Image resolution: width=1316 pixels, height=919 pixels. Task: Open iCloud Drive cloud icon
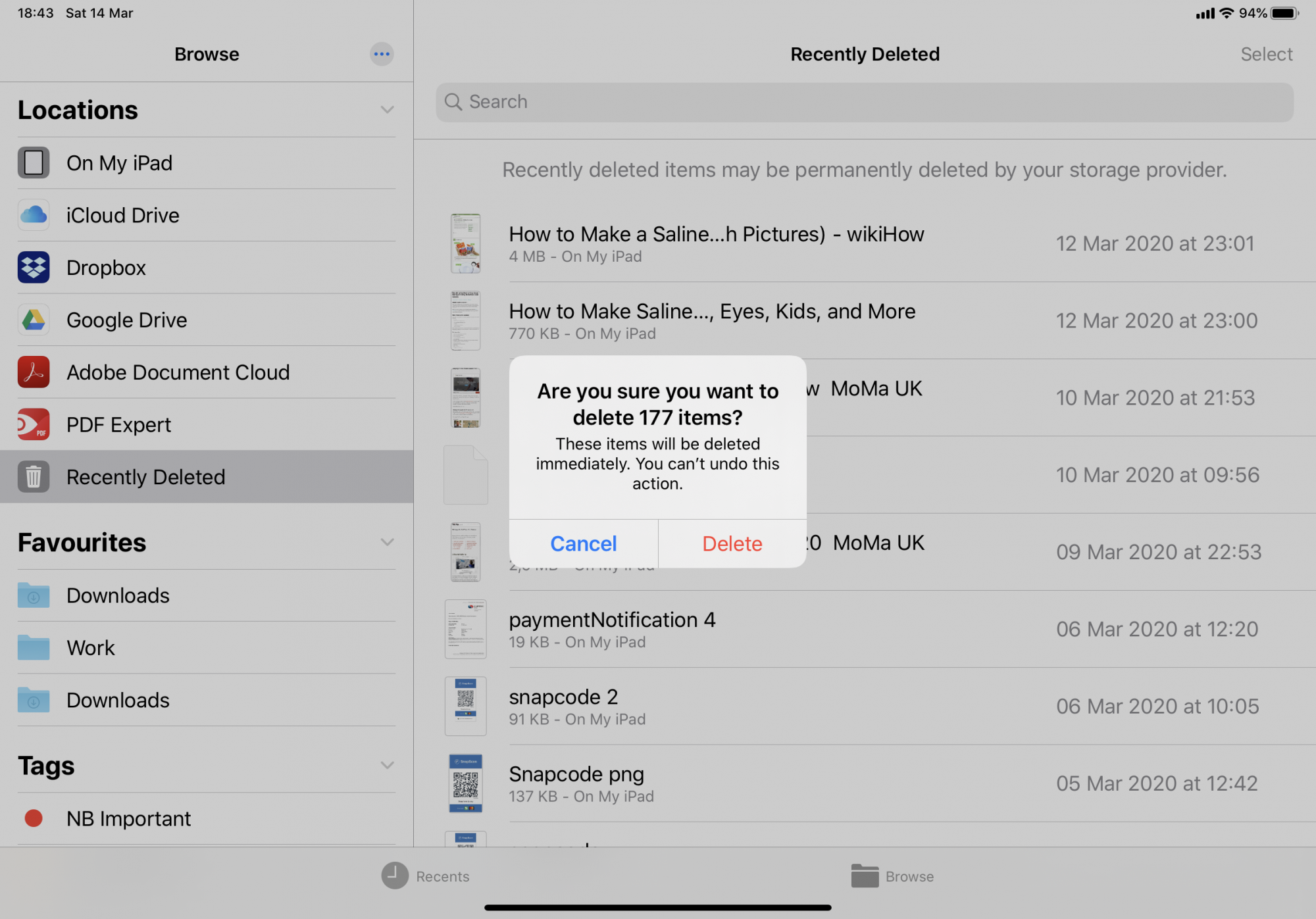tap(34, 215)
